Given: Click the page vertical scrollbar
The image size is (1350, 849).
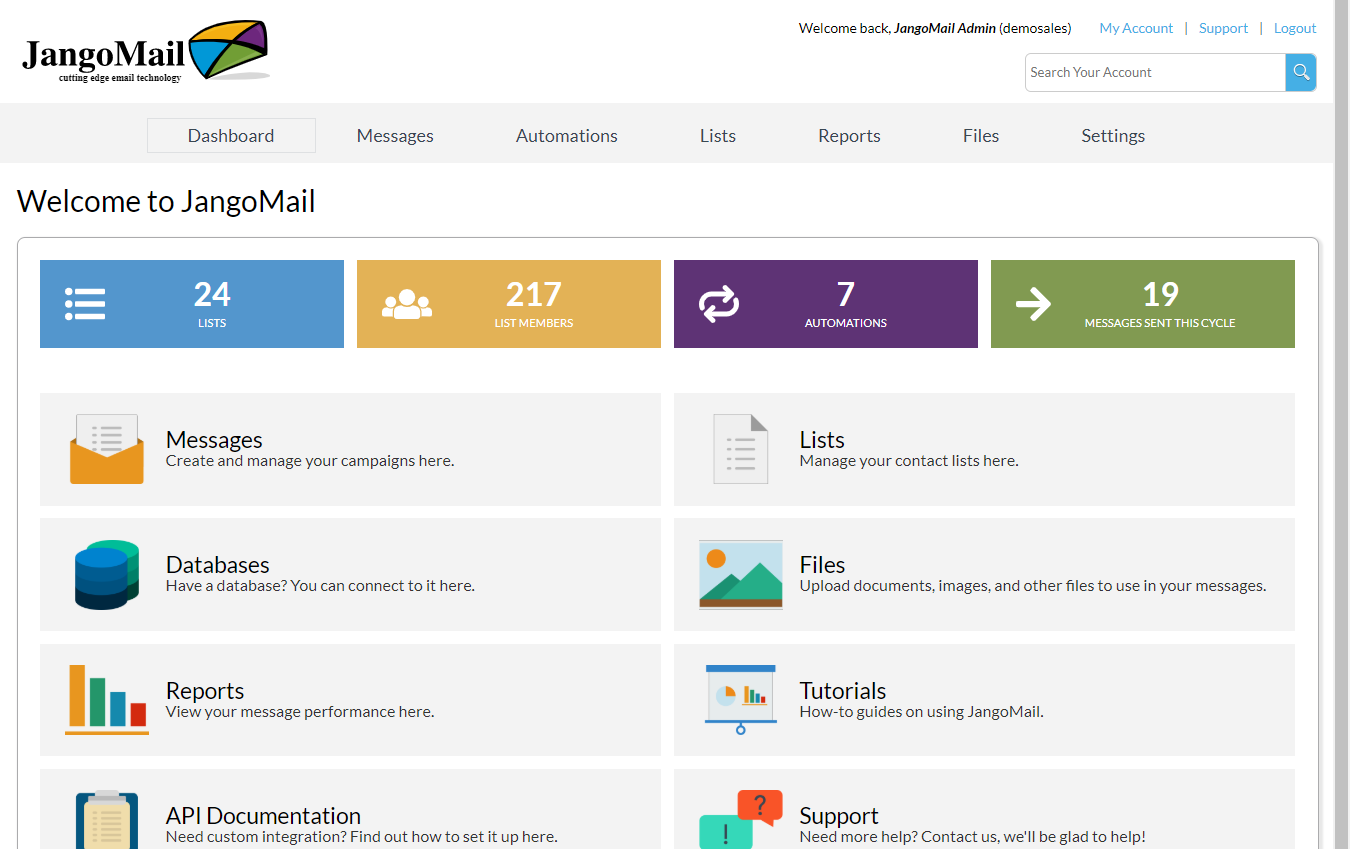Looking at the screenshot, I should 1341,424.
